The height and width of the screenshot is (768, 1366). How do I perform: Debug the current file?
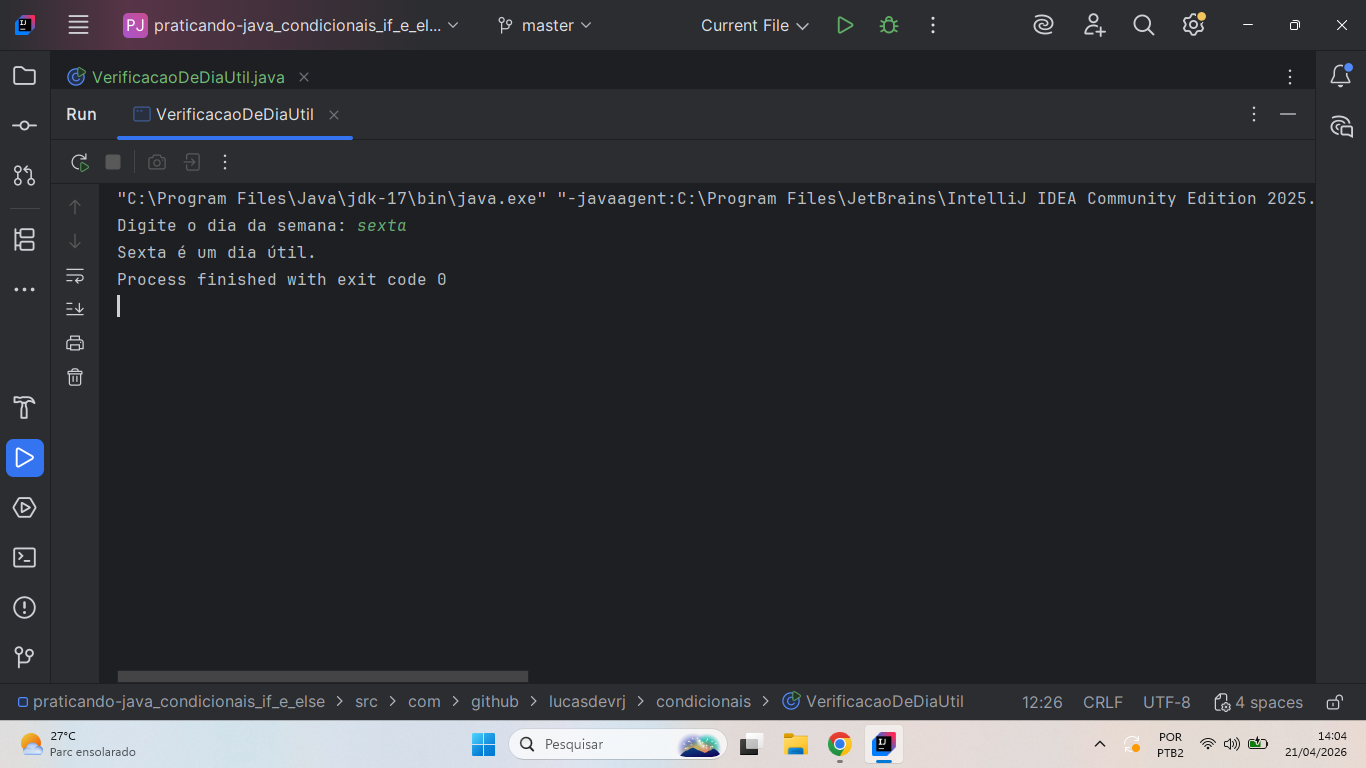(x=889, y=25)
